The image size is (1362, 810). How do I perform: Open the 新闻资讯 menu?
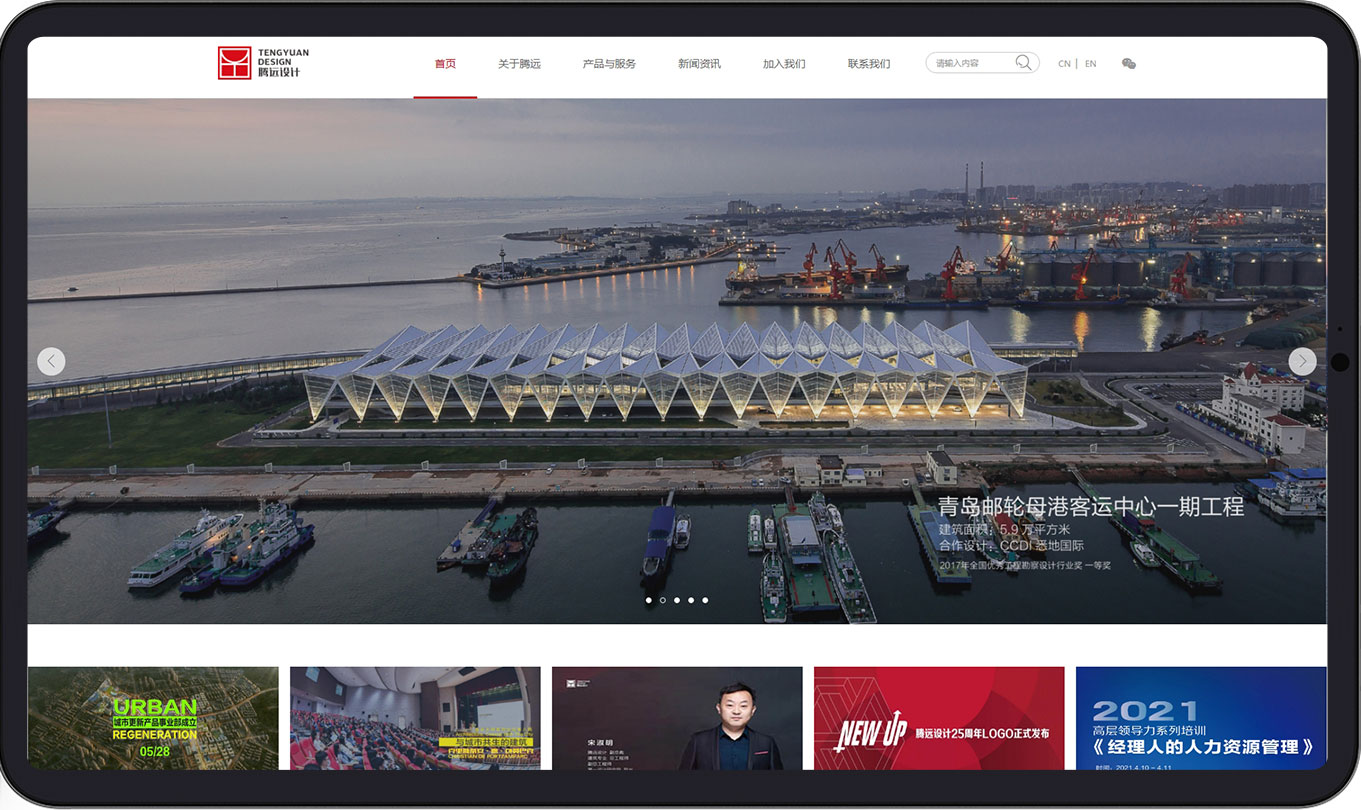point(699,64)
